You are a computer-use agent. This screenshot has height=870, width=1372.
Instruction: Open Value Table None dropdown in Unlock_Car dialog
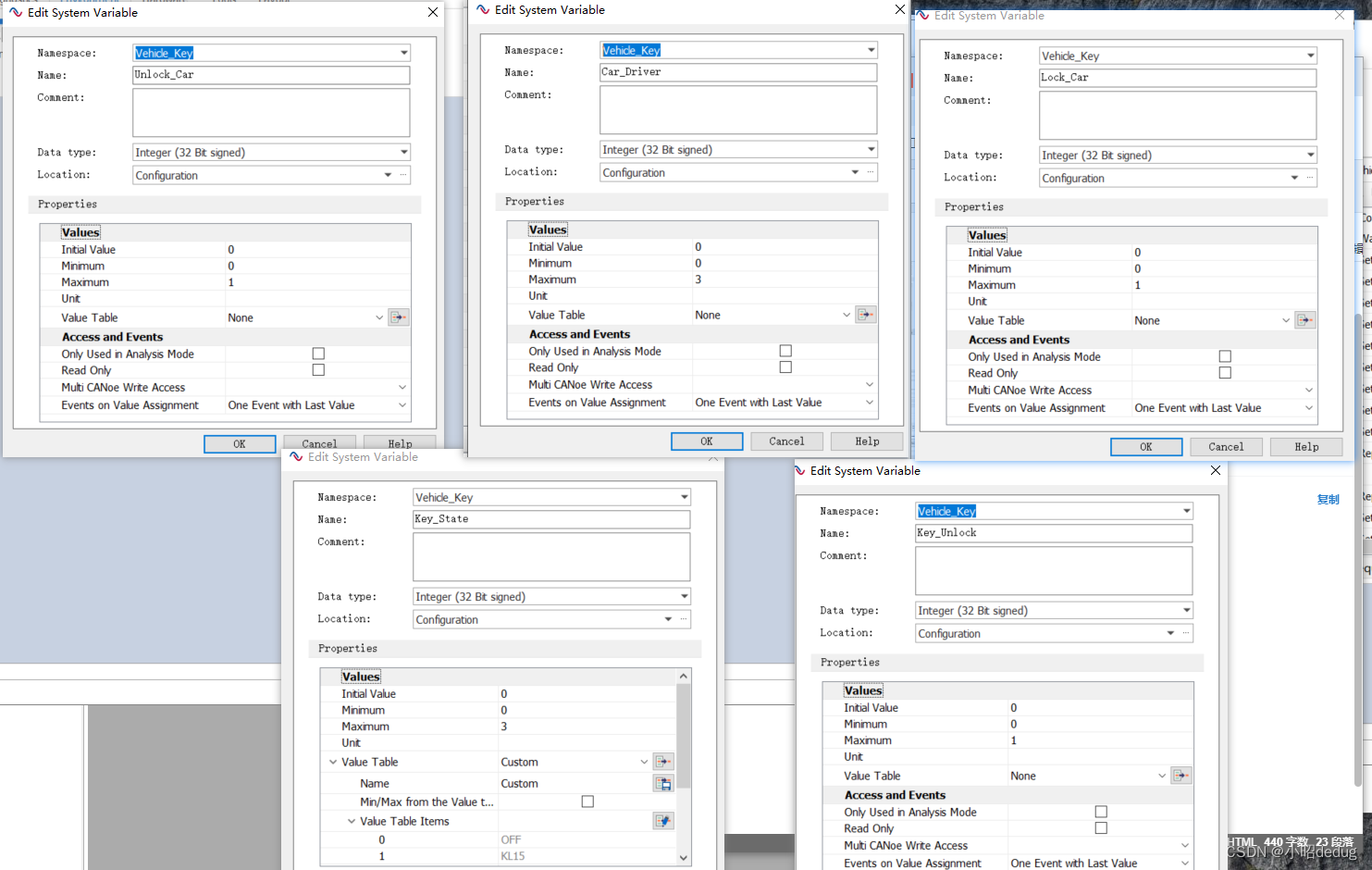coord(379,317)
